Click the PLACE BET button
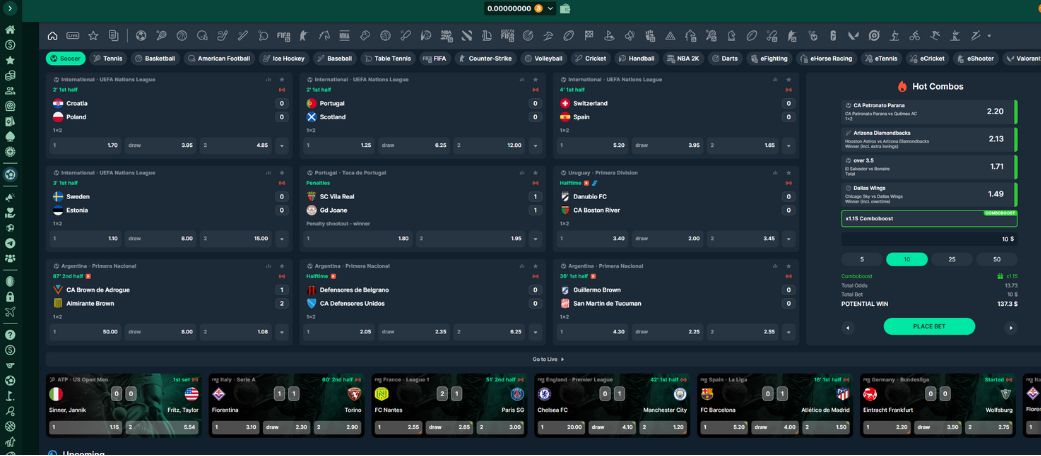1041x456 pixels. [x=929, y=326]
